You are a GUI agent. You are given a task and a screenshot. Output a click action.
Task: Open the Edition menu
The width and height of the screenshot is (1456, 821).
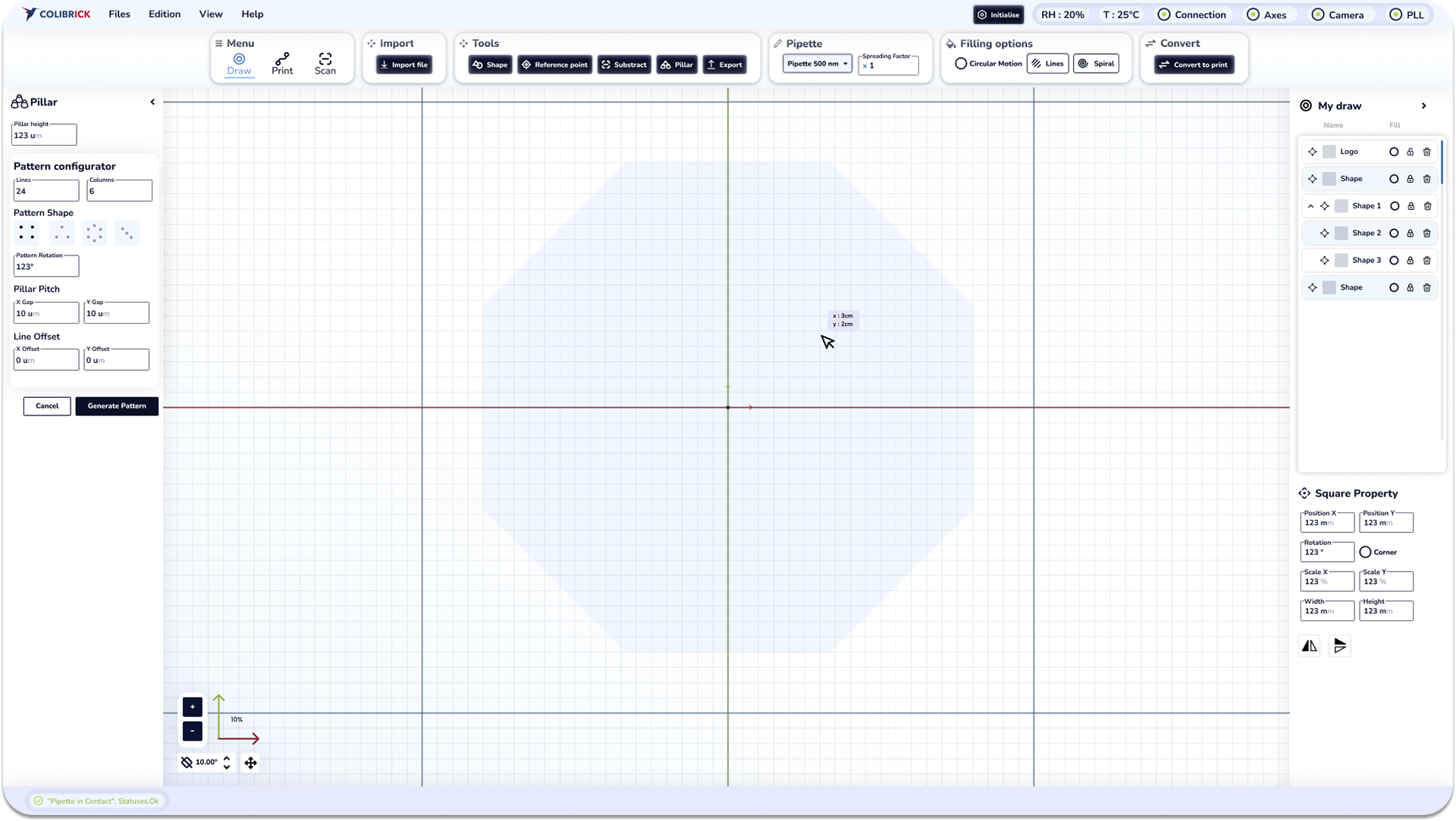(165, 14)
